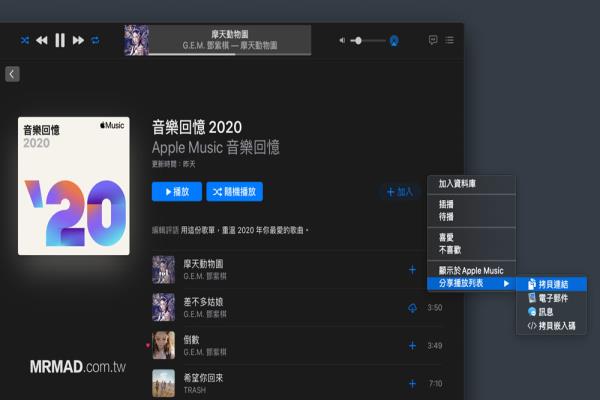
Task: Toggle shuffle playback icon
Action: tap(25, 40)
